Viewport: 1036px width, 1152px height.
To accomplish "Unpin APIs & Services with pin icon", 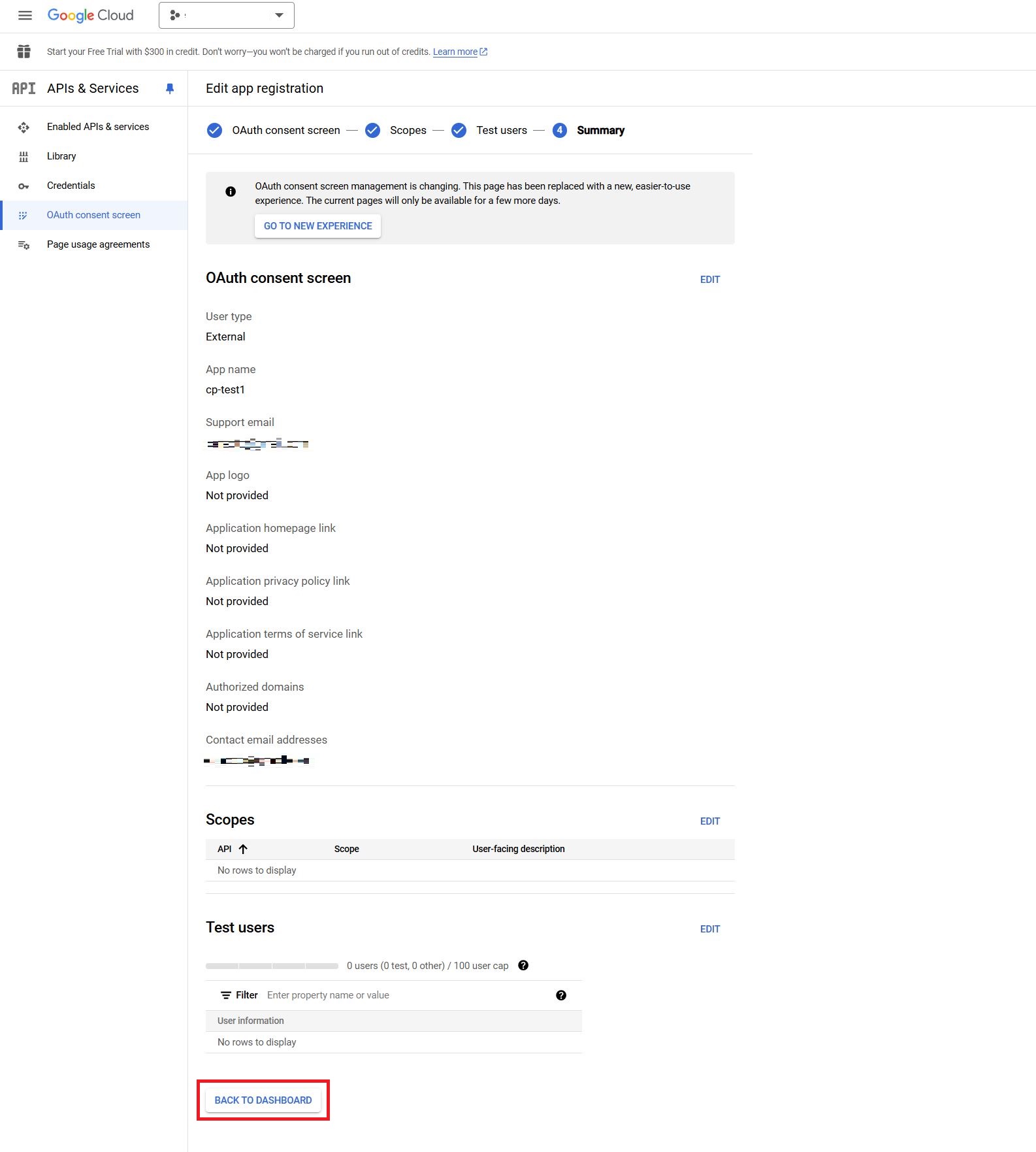I will click(x=170, y=88).
